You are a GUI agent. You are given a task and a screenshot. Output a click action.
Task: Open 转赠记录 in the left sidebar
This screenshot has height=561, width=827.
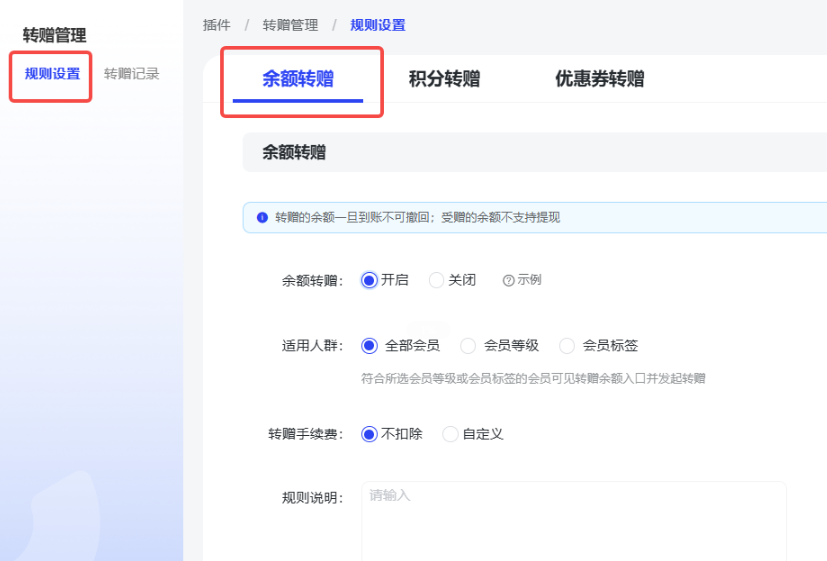point(132,74)
